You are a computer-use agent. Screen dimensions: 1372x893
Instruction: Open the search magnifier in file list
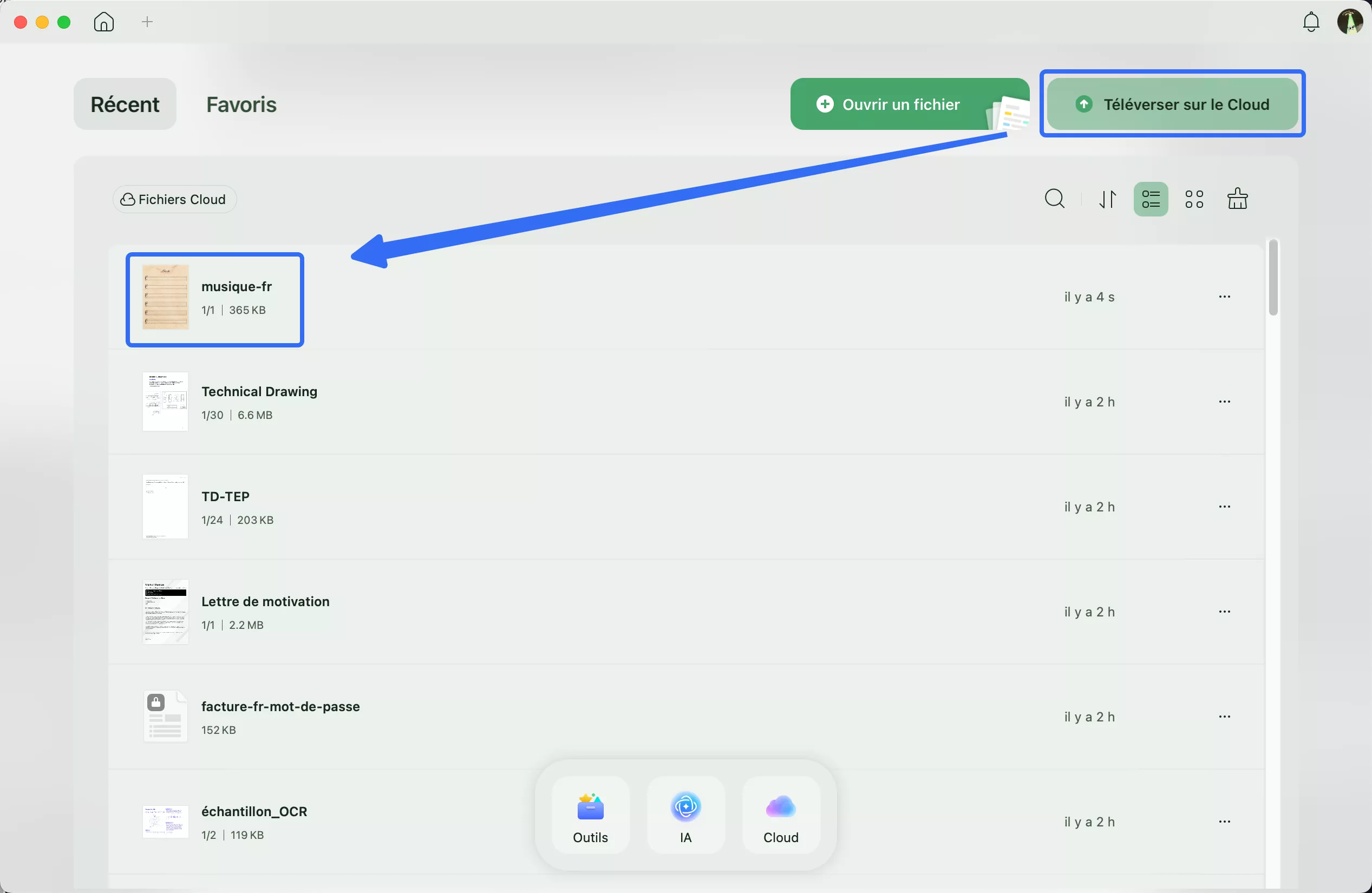click(x=1054, y=199)
